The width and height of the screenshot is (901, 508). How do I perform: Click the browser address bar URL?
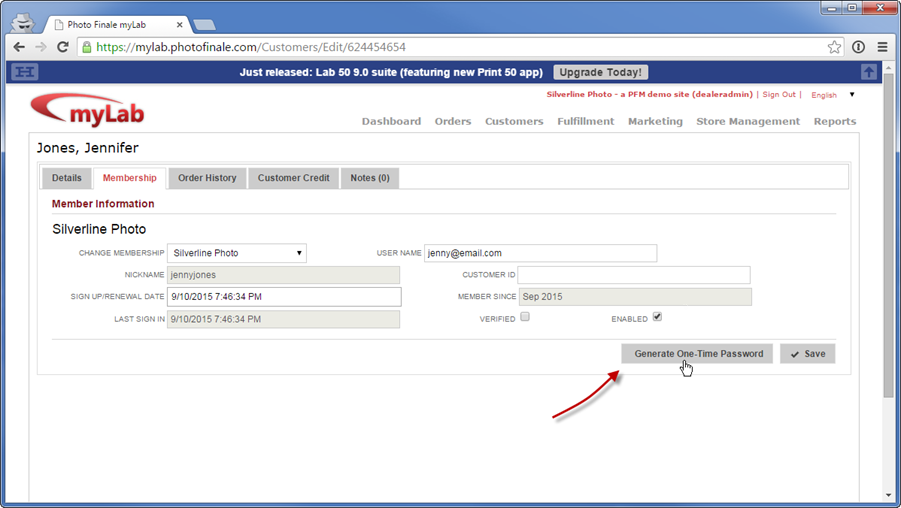(x=251, y=47)
